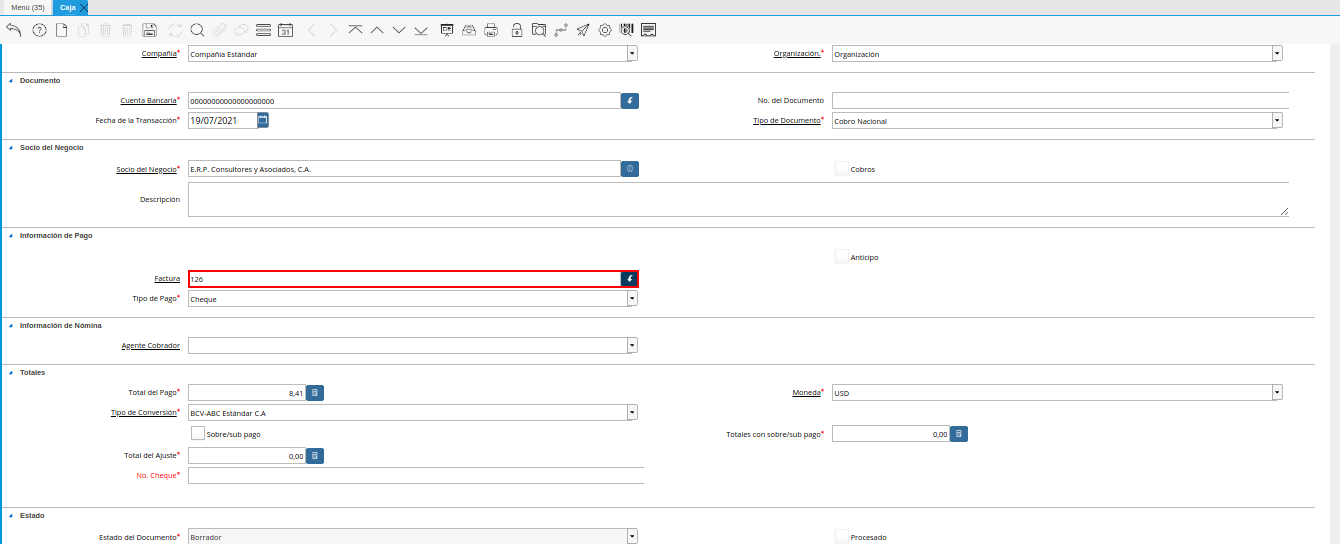Image resolution: width=1340 pixels, height=544 pixels.
Task: Click the Copy record toolbar icon
Action: 83,30
